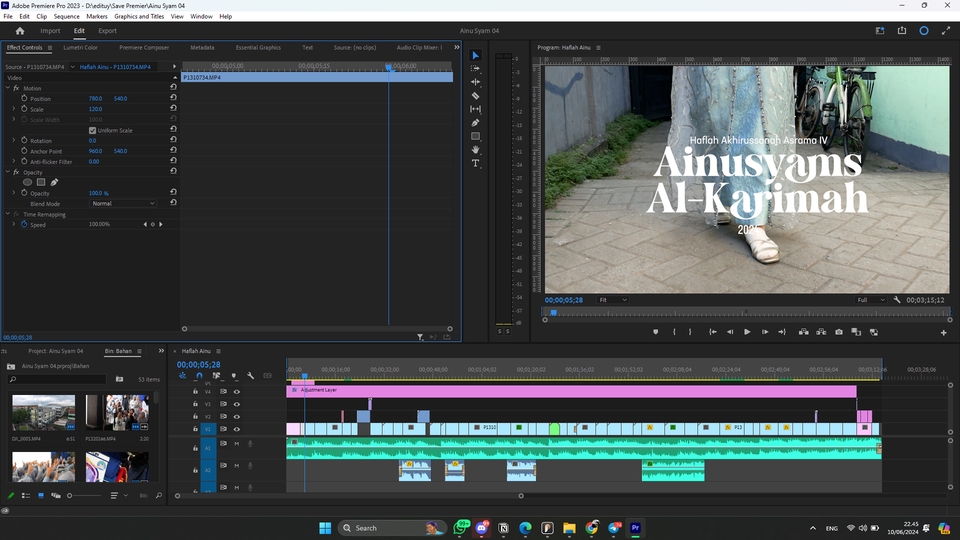Select the Rectangle tool in tools panel
960x540 pixels.
475,136
